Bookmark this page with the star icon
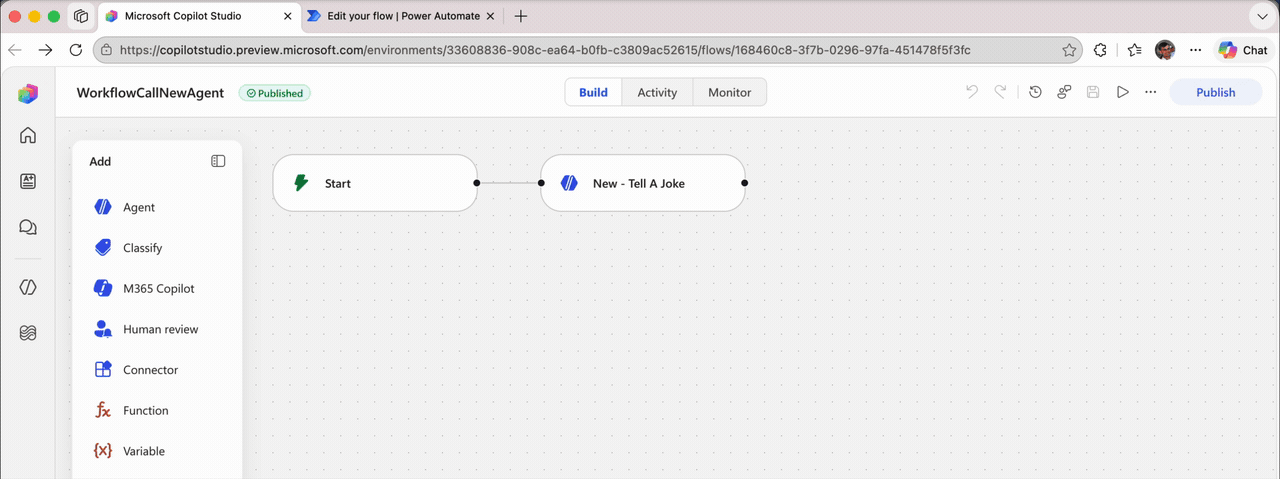This screenshot has height=479, width=1280. 1069,50
